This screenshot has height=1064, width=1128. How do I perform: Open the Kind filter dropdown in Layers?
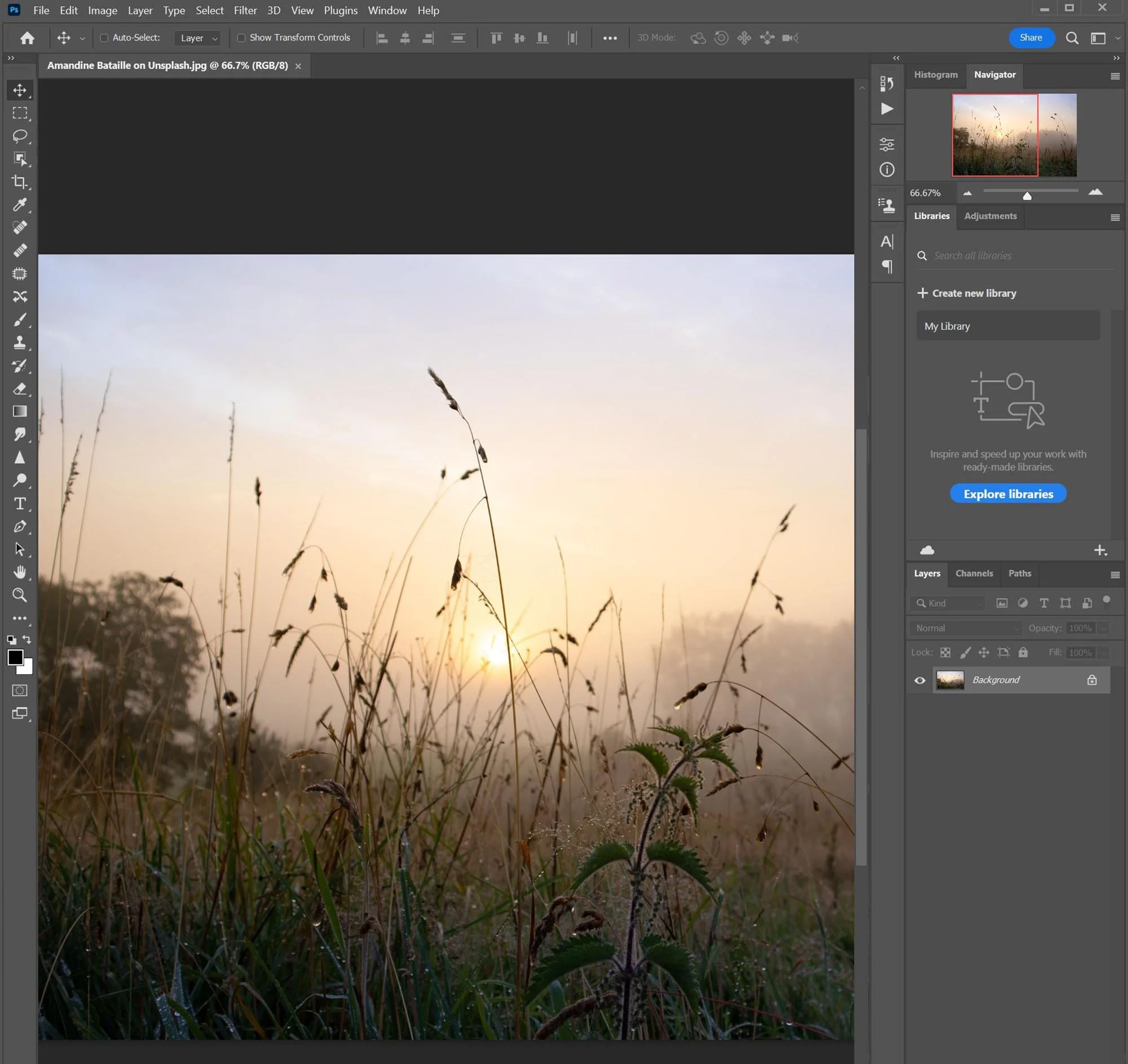click(946, 603)
